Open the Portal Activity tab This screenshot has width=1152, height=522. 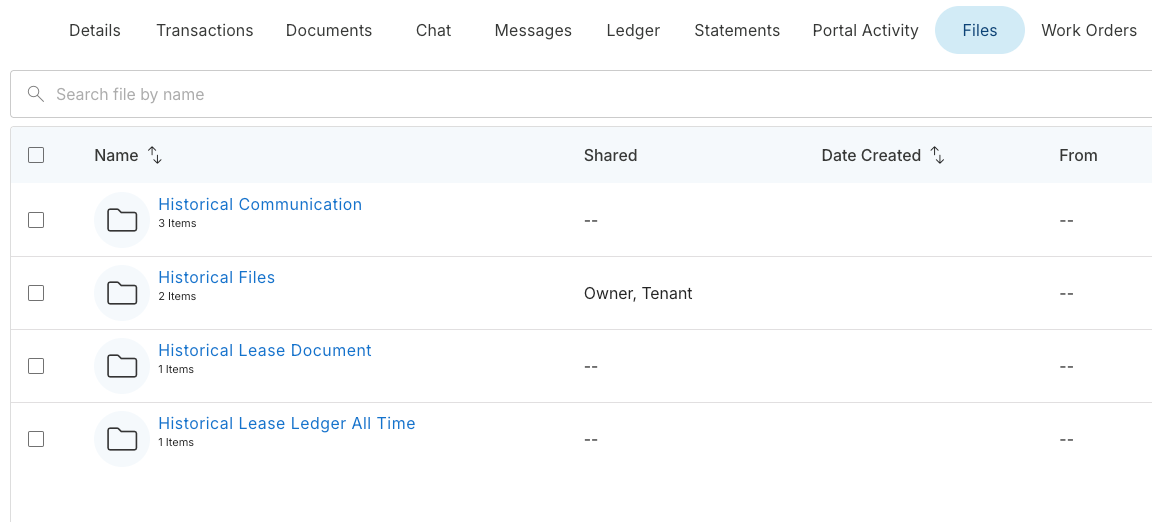pyautogui.click(x=865, y=30)
